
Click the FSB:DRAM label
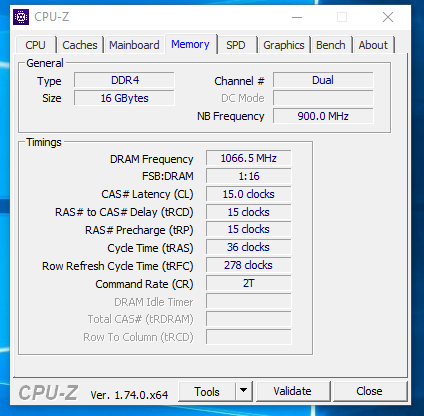pos(168,176)
